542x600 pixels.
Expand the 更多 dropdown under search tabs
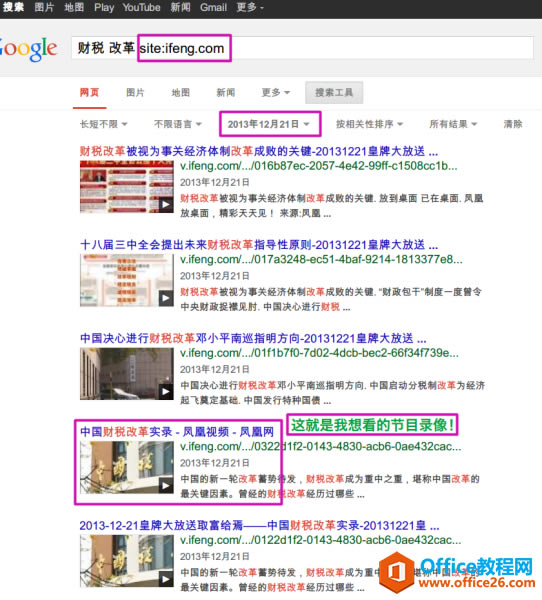tap(276, 93)
